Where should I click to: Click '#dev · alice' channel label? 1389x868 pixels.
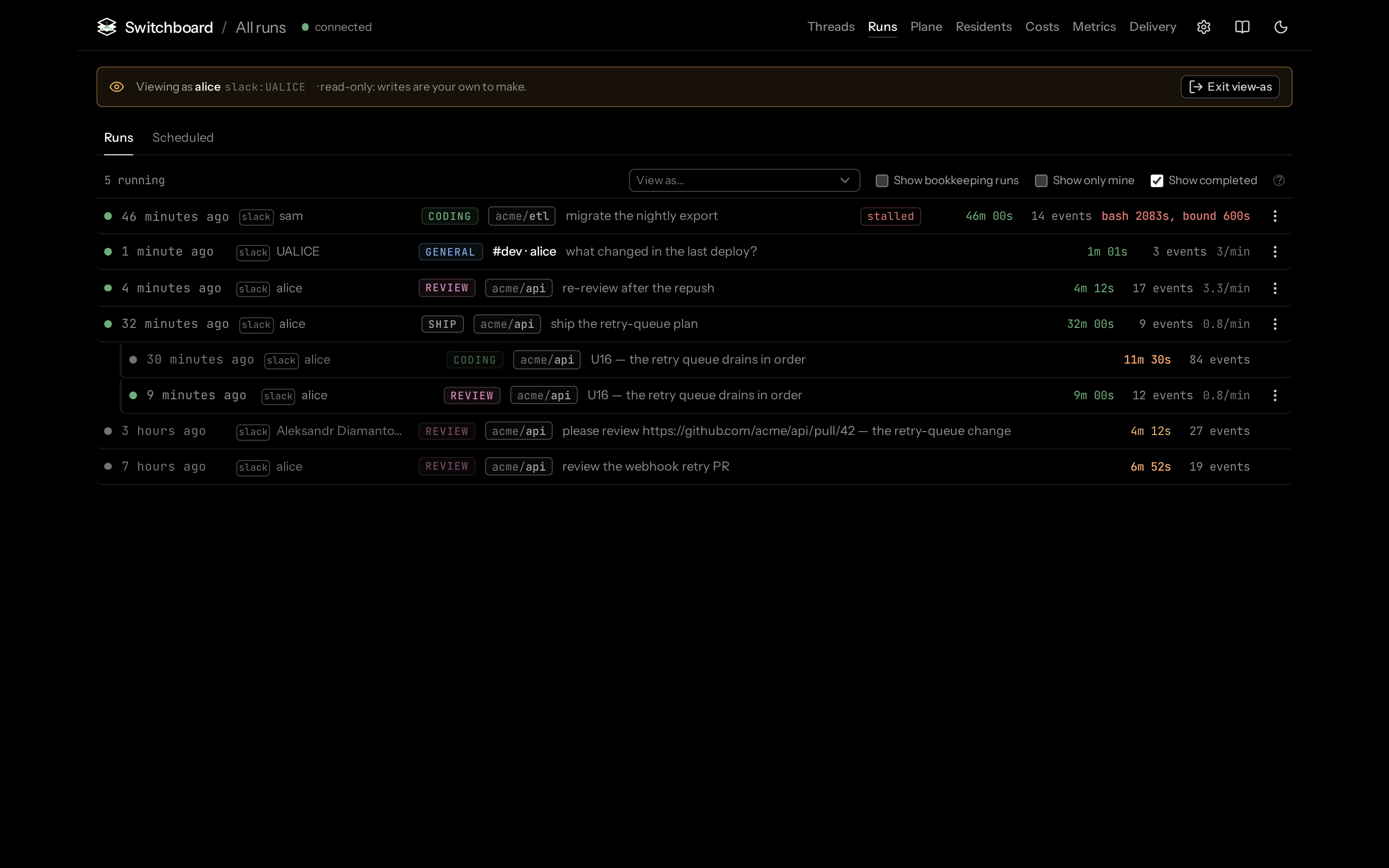tap(524, 251)
